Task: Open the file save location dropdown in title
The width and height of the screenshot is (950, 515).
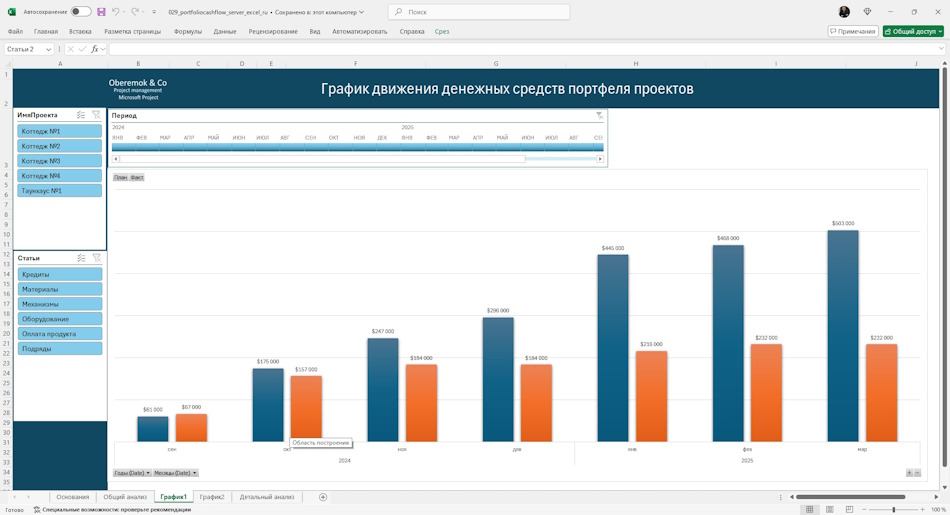Action: pyautogui.click(x=361, y=12)
